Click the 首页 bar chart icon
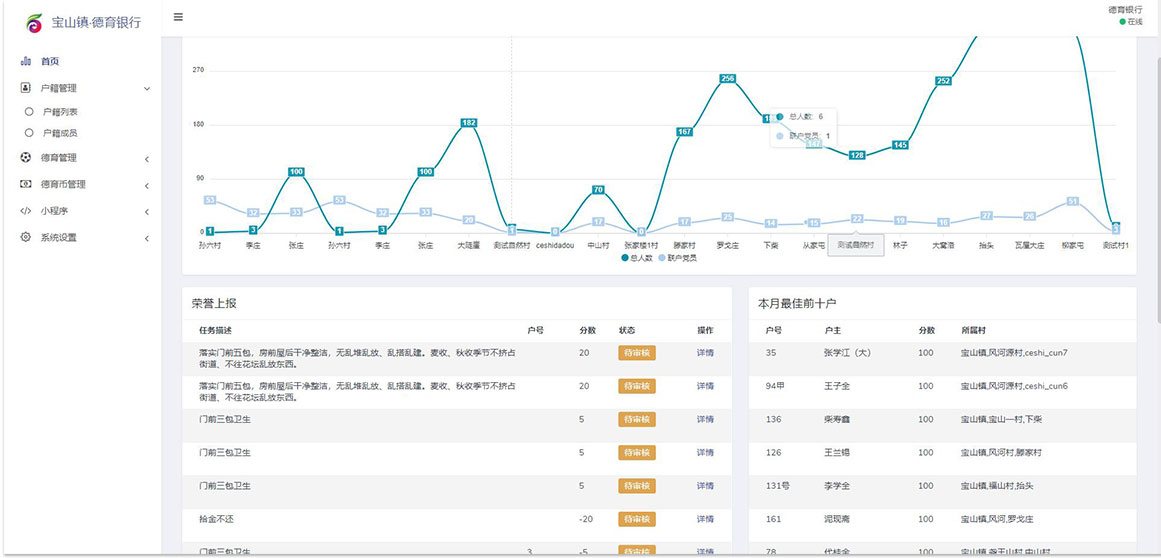 pos(26,62)
